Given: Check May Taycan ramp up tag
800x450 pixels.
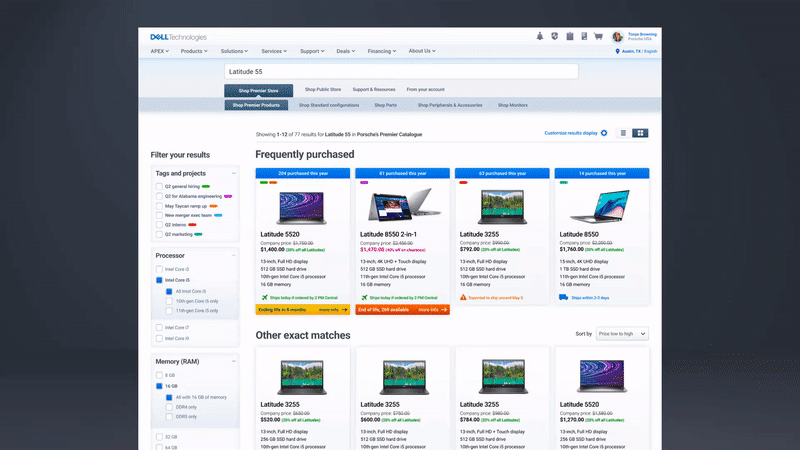Looking at the screenshot, I should click(x=159, y=206).
